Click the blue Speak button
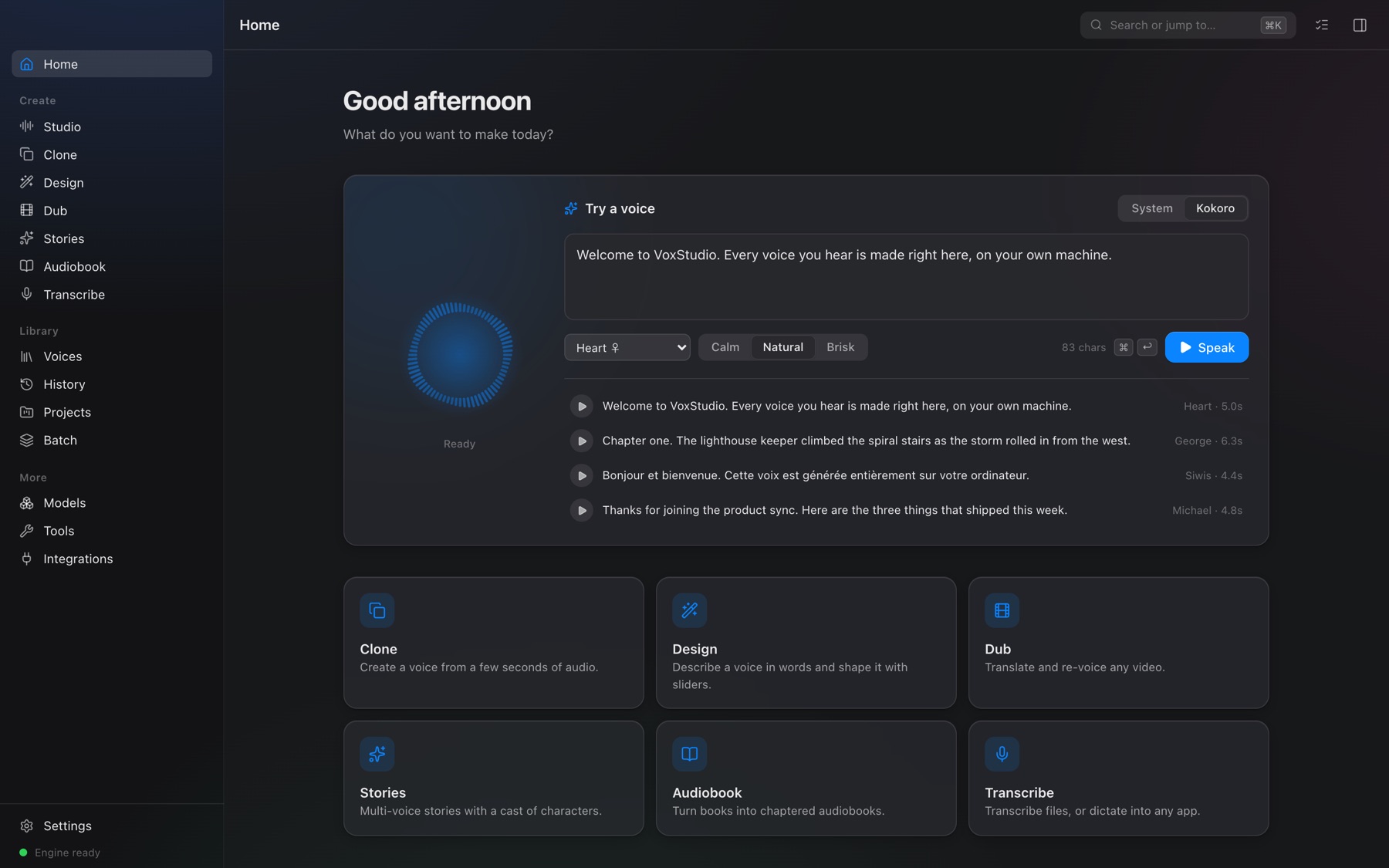This screenshot has width=1389, height=868. [1206, 347]
